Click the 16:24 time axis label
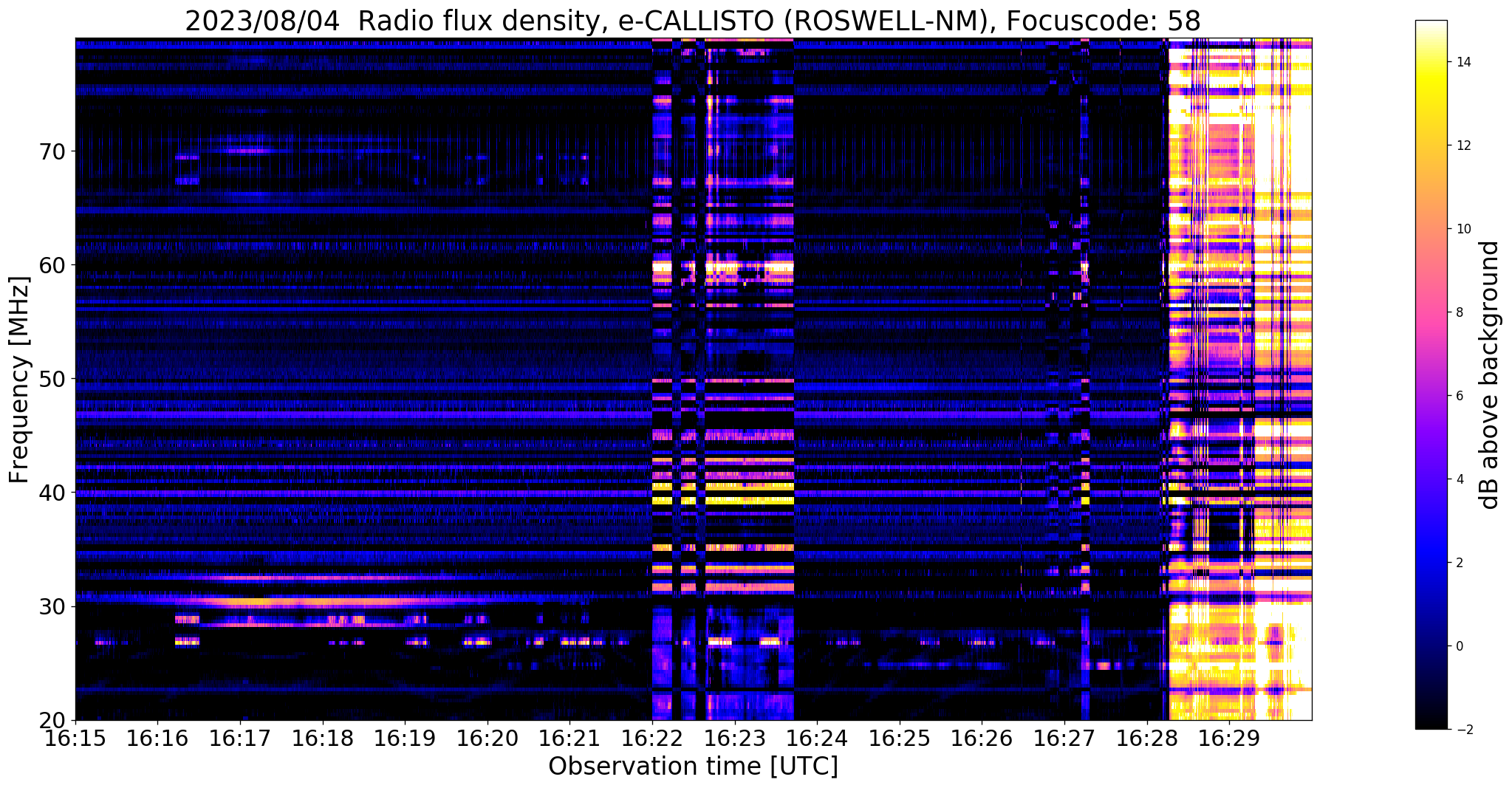Screen dimensions: 1512x788 (817, 739)
